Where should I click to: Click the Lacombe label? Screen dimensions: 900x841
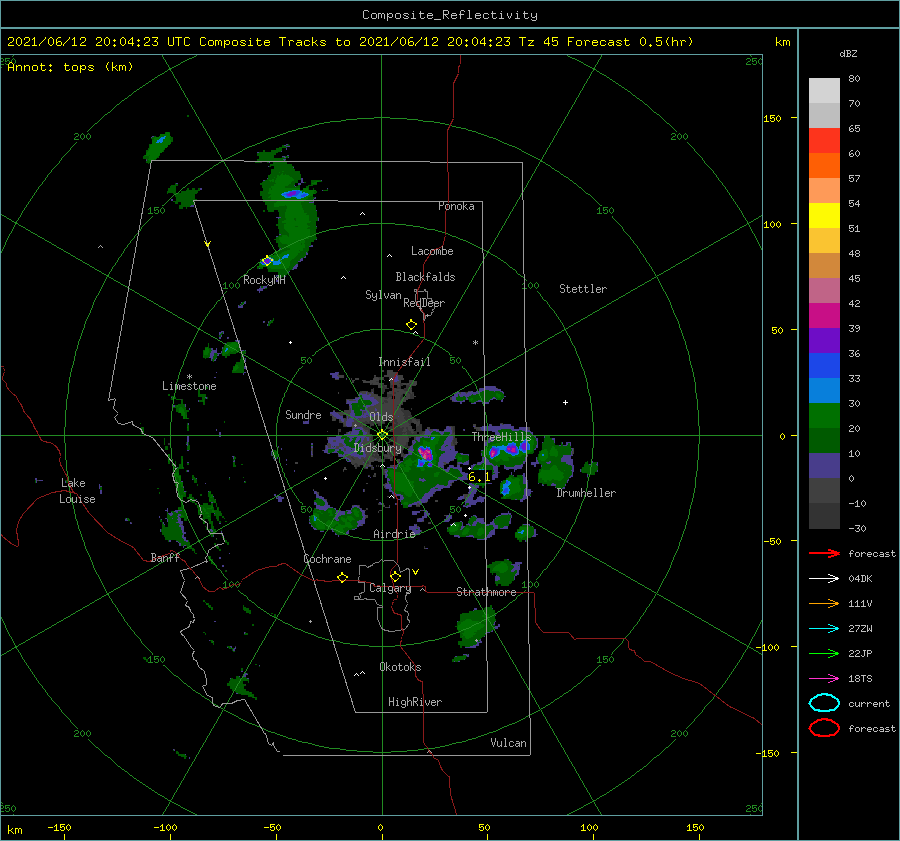pos(432,251)
